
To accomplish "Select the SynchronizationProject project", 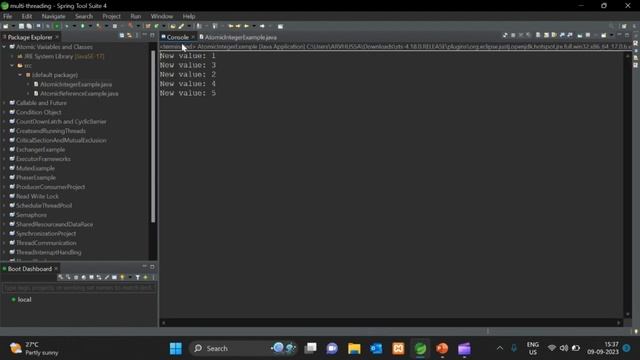I will [46, 234].
